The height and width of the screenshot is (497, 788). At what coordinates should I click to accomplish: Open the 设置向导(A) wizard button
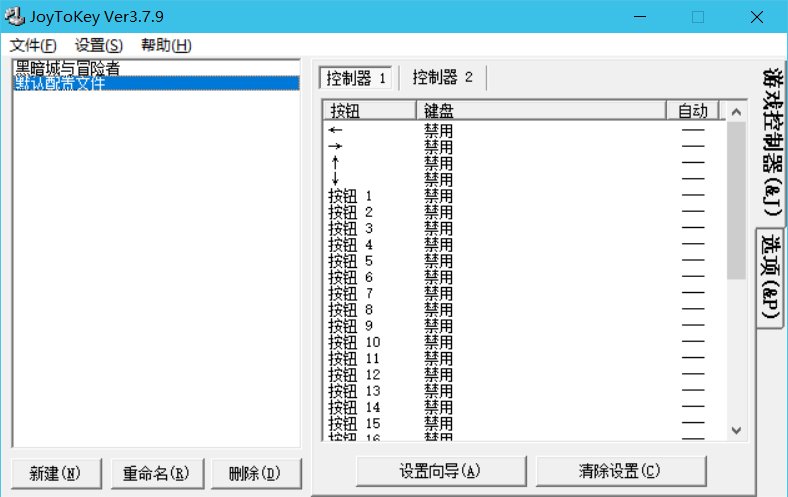click(440, 471)
